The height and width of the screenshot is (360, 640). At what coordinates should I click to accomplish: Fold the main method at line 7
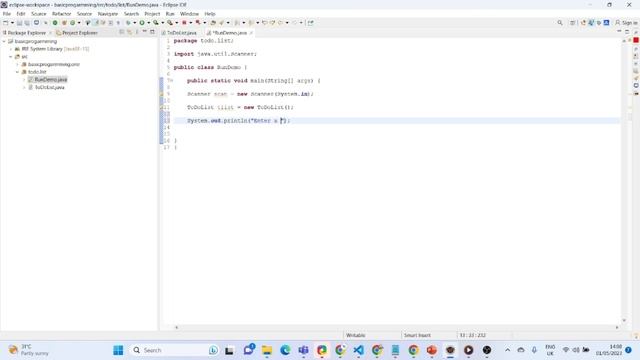click(171, 81)
